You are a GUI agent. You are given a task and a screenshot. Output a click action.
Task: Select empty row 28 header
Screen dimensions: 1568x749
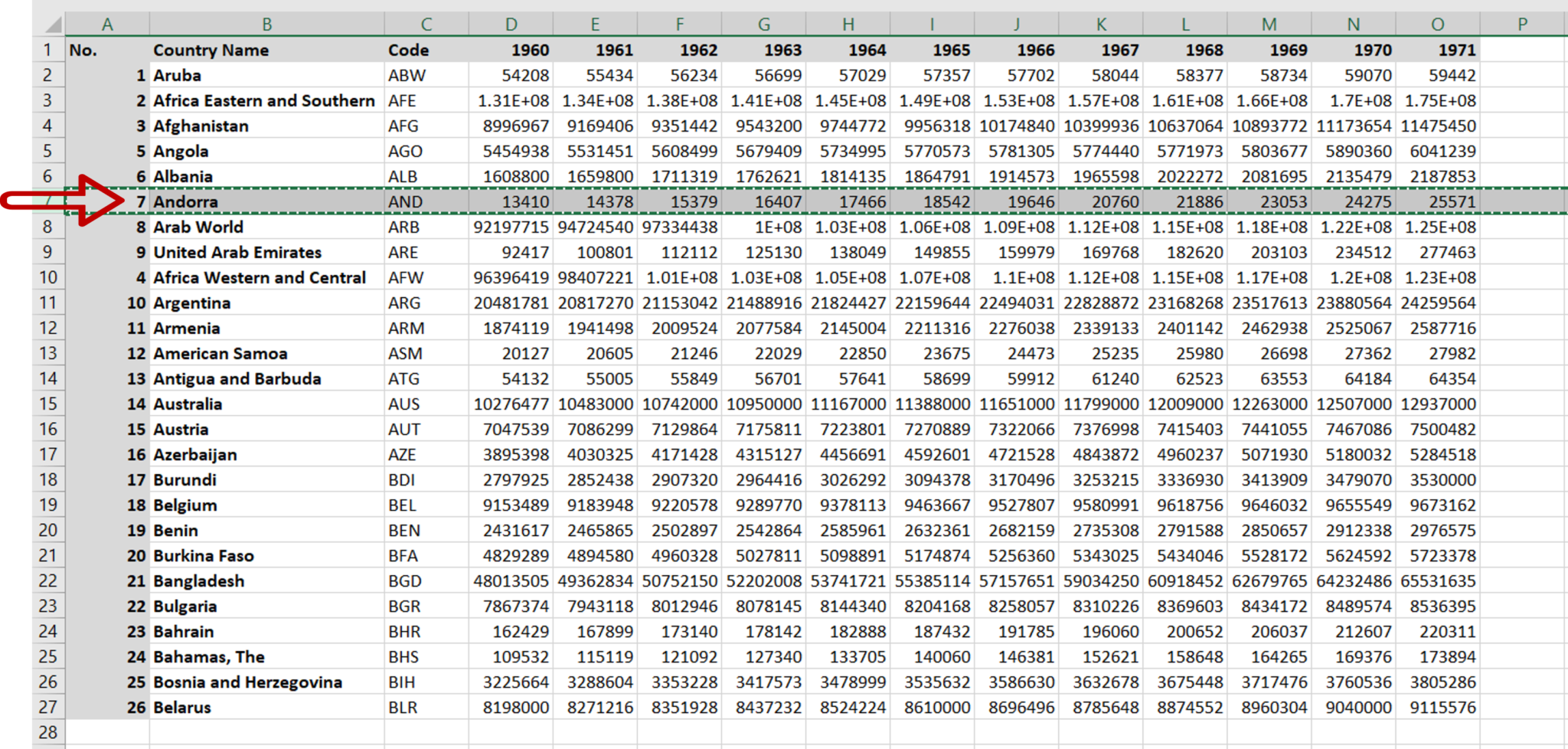click(x=49, y=732)
